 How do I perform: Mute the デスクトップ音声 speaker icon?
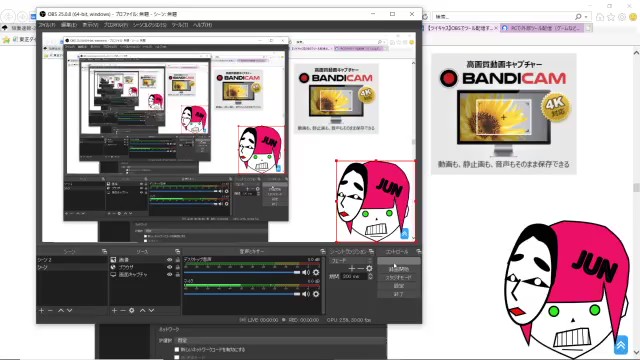(x=306, y=272)
